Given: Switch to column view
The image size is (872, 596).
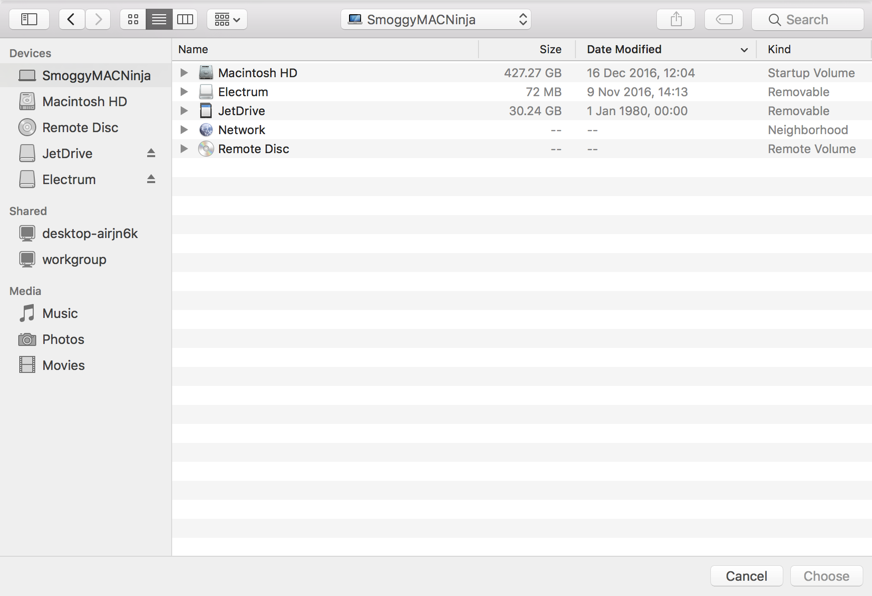Looking at the screenshot, I should coord(185,19).
